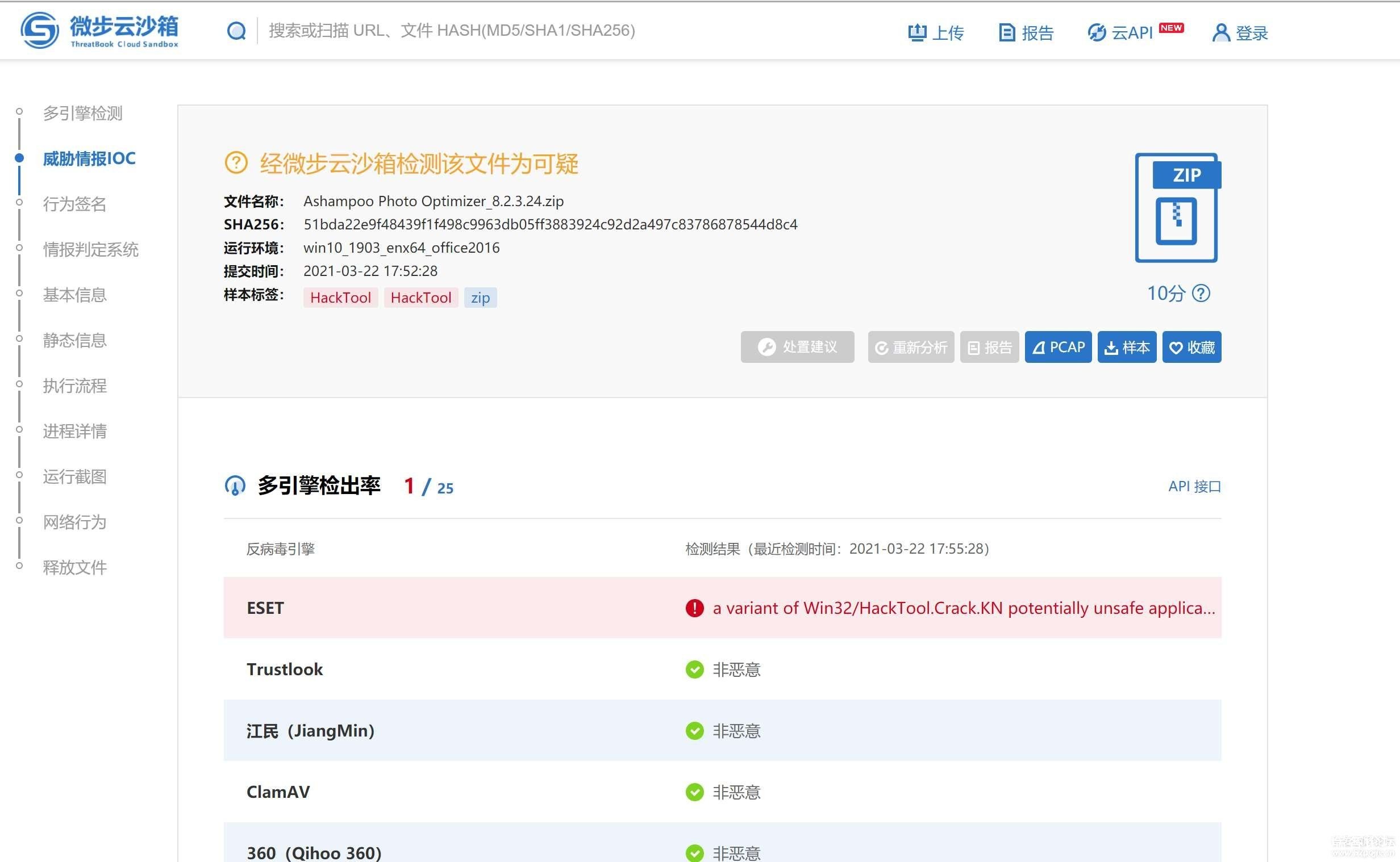Click the green check in the ClamAV row

[x=694, y=792]
